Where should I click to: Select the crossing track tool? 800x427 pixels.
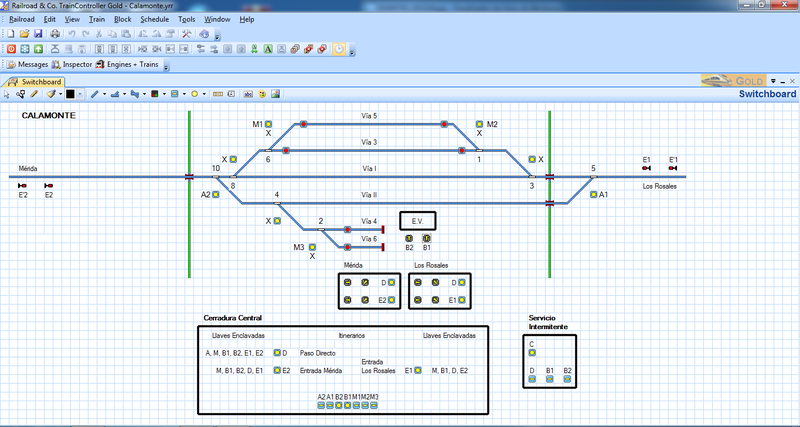(x=135, y=94)
